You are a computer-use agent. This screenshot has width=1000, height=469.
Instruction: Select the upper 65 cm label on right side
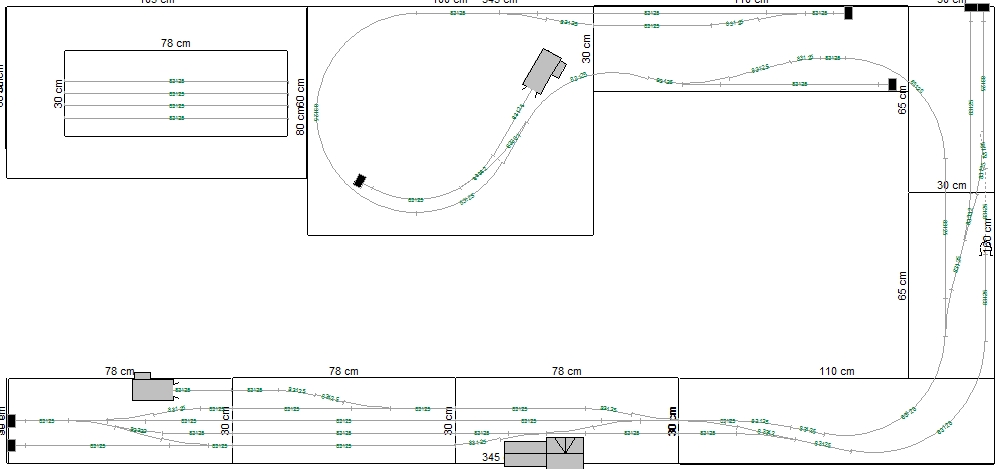point(903,102)
